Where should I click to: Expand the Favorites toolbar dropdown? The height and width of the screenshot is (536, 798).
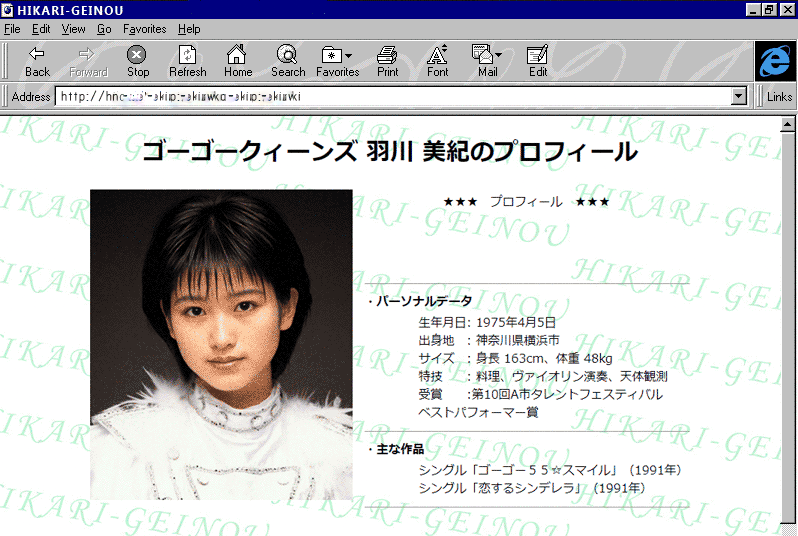pyautogui.click(x=348, y=55)
